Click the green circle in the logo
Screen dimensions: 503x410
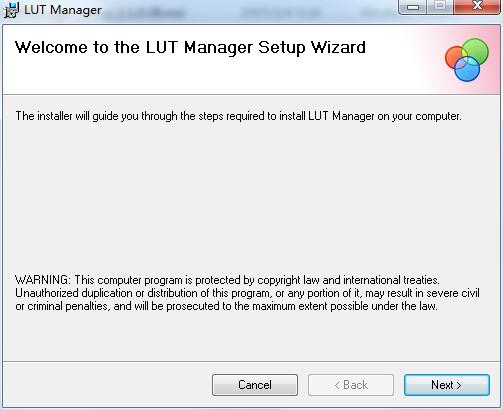[x=475, y=52]
